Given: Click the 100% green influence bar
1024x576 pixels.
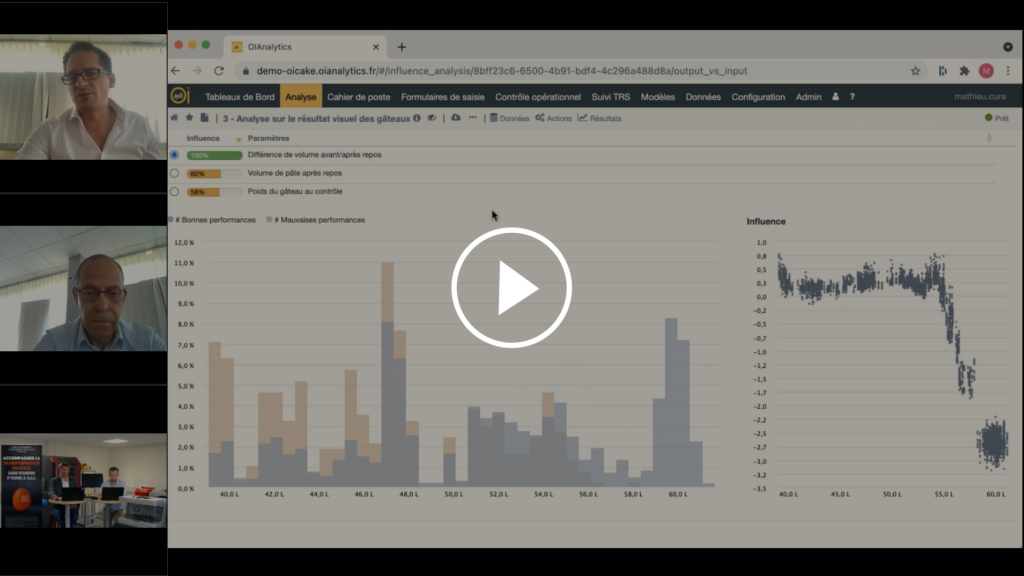Looking at the screenshot, I should pyautogui.click(x=214, y=155).
